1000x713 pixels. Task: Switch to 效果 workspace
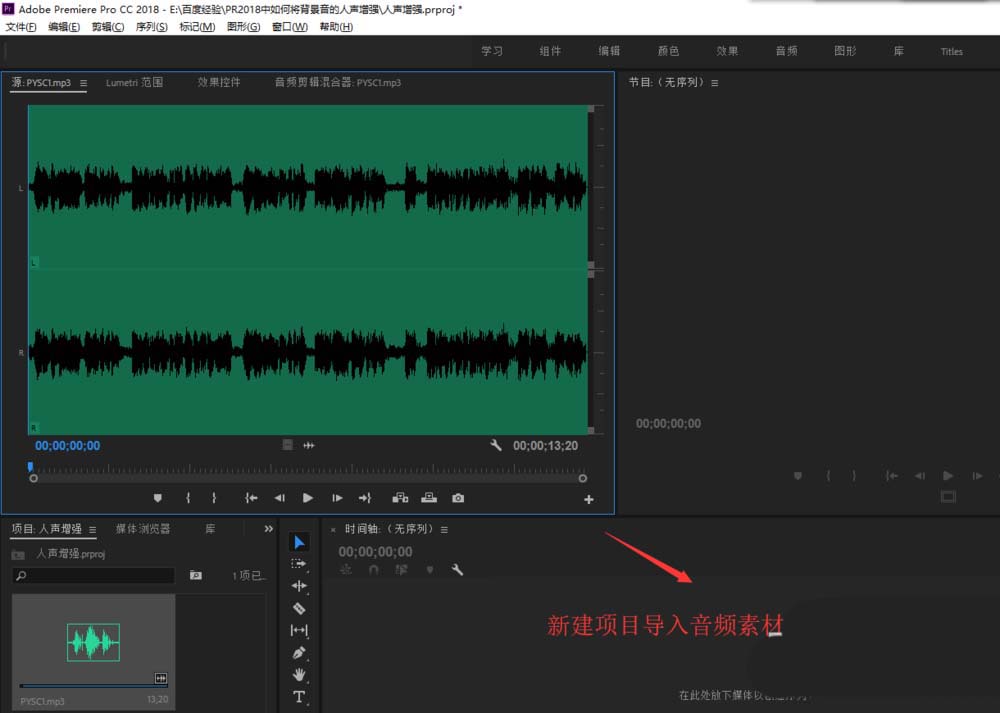tap(727, 51)
